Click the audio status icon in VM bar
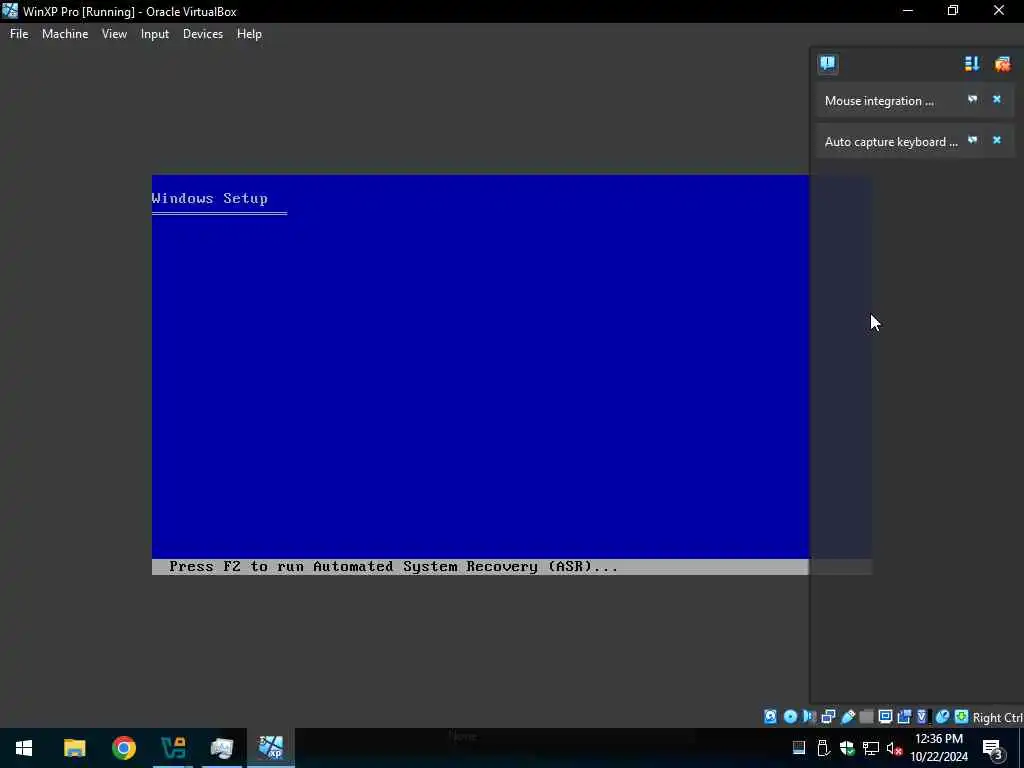This screenshot has width=1024, height=768. tap(809, 717)
